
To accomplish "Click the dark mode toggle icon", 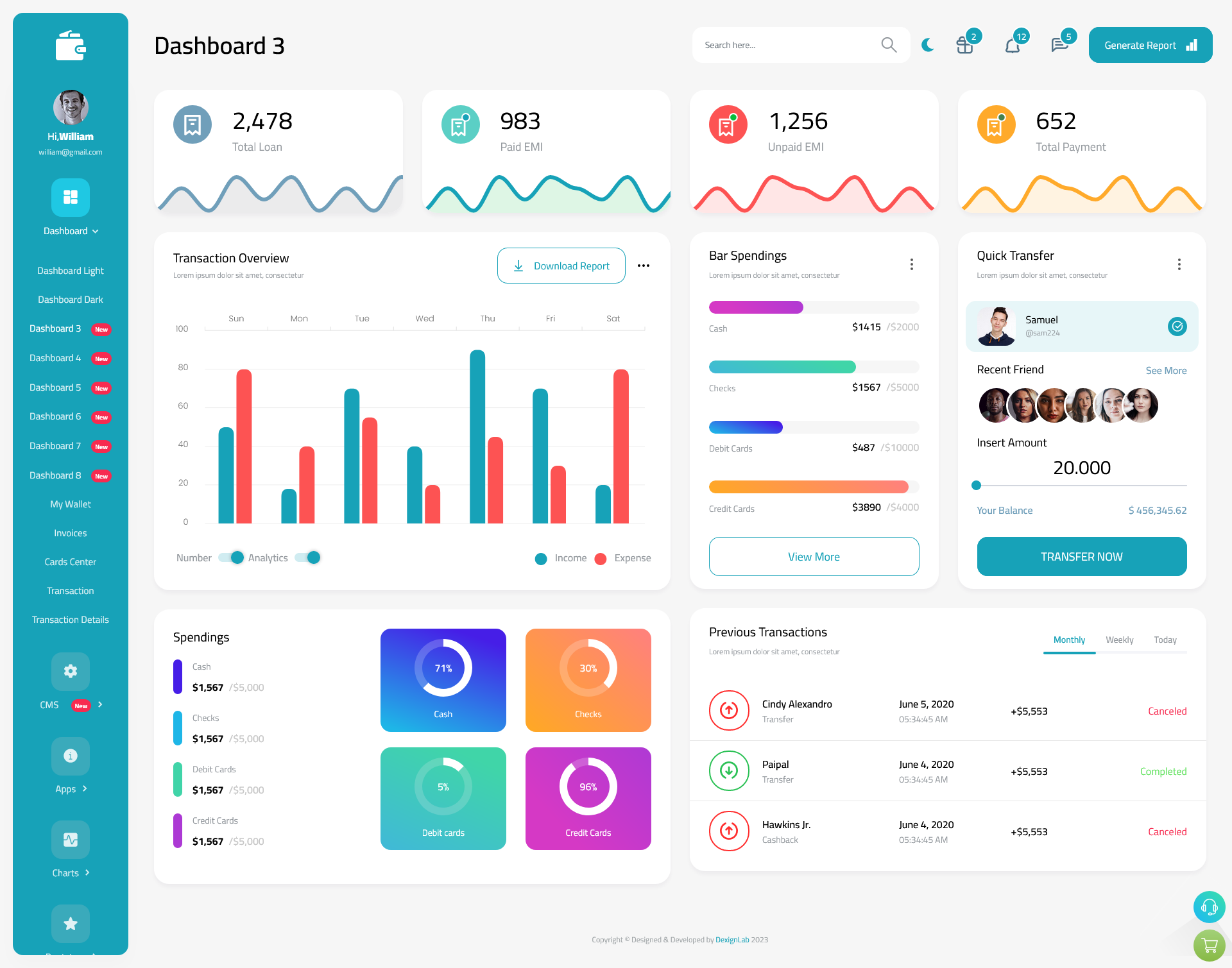I will [927, 45].
